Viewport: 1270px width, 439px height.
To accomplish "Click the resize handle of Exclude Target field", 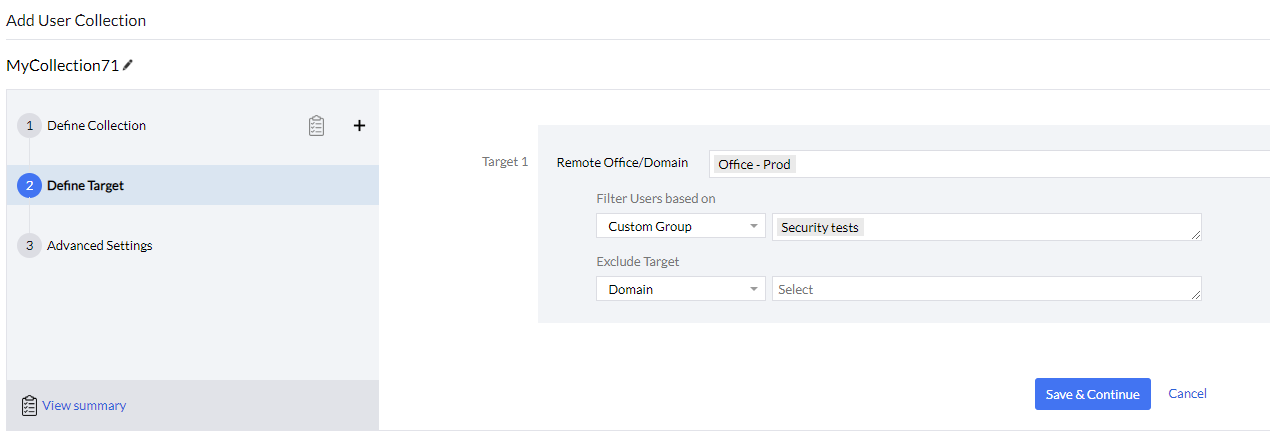I will tap(1196, 296).
